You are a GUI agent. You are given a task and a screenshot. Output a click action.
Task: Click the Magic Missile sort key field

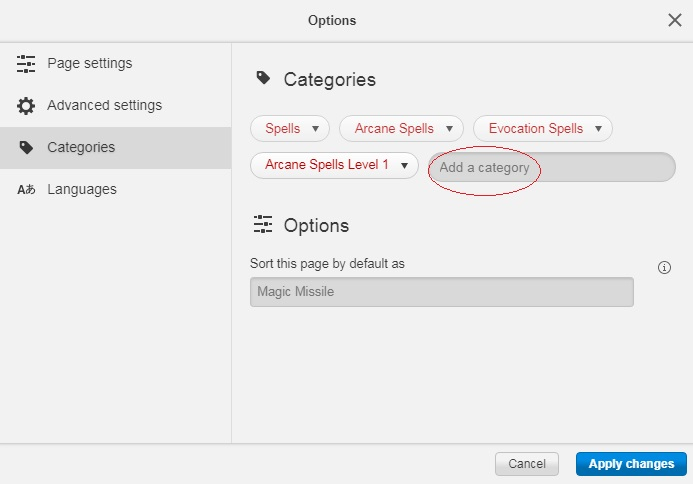coord(442,292)
